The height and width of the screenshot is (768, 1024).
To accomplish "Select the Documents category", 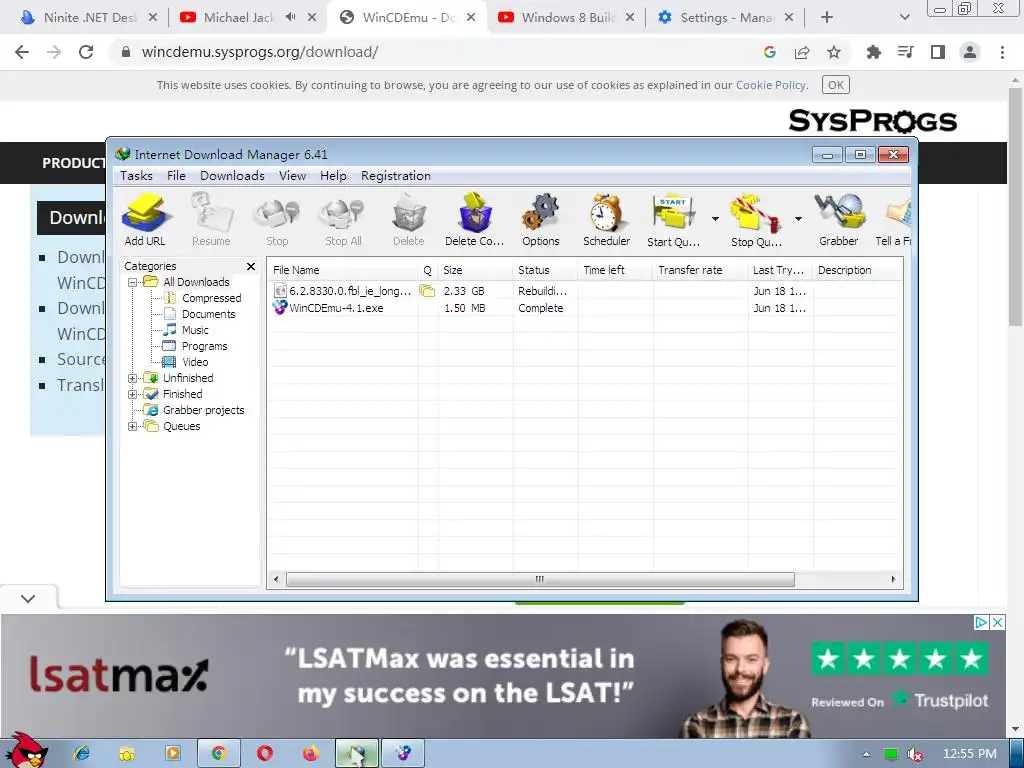I will click(x=208, y=314).
